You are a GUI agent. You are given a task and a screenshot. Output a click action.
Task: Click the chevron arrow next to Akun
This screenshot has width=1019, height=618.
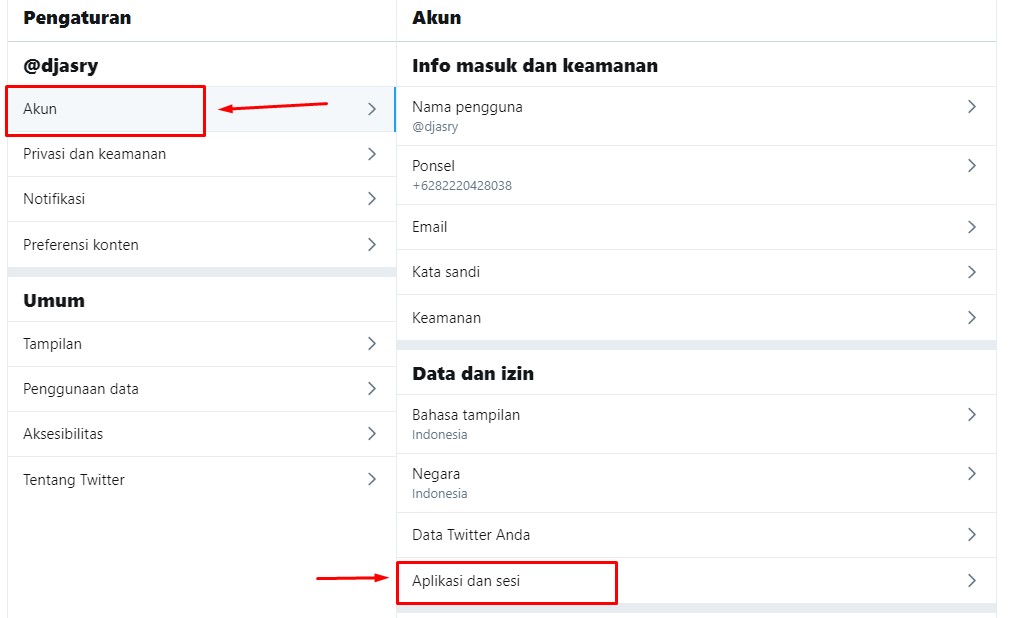372,109
